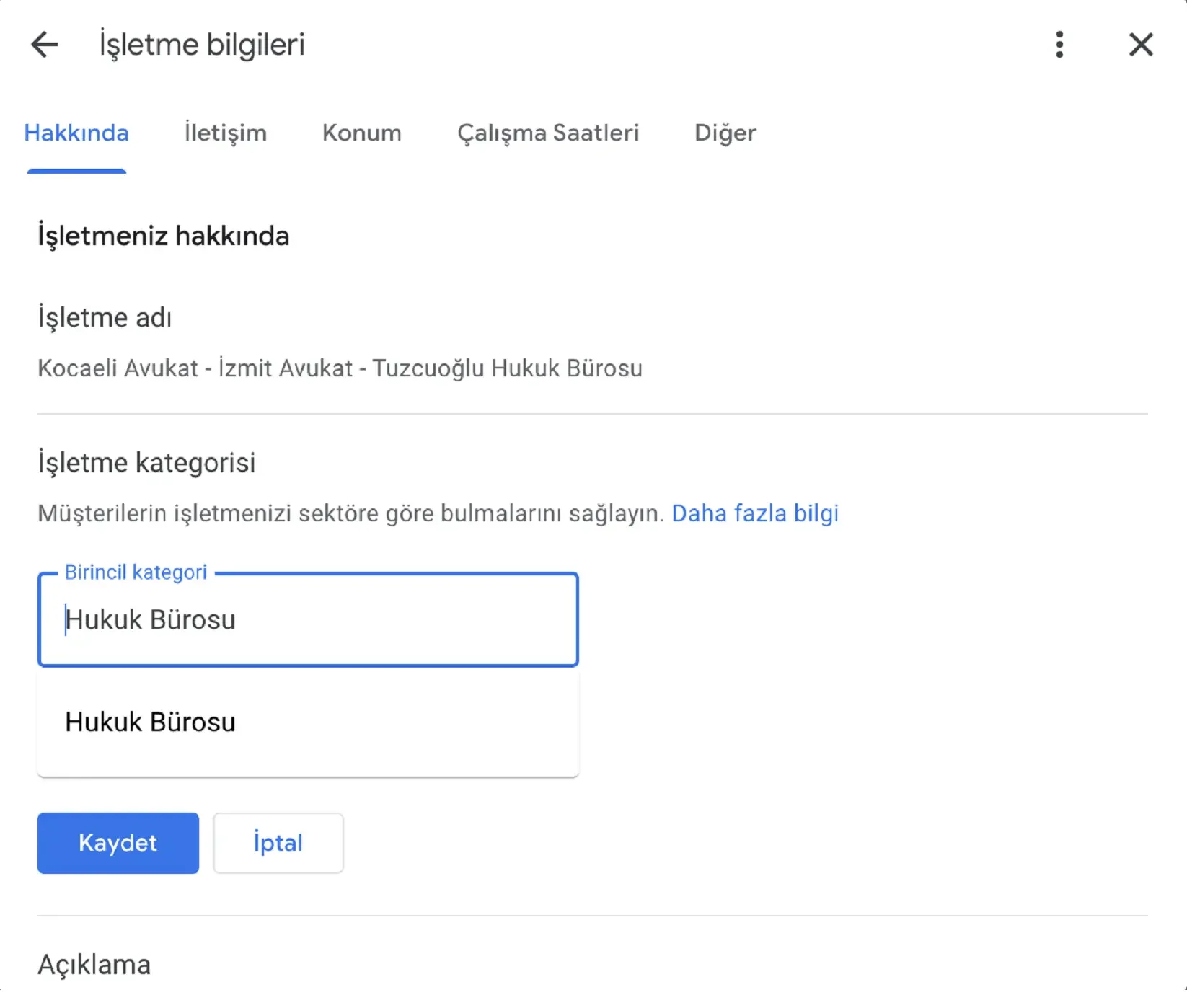Choose Hukuk Bürosu from the suggestion list

point(151,722)
